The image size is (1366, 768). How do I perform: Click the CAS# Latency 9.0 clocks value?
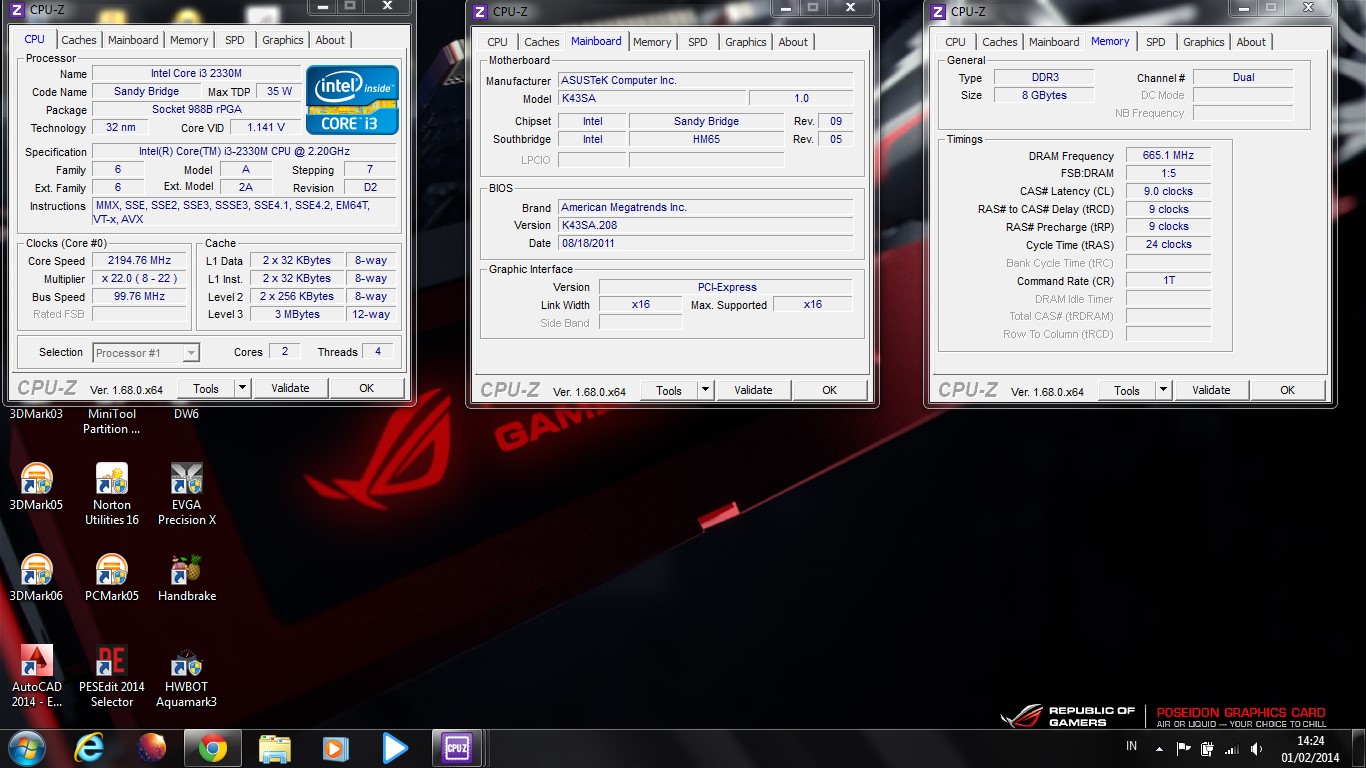pos(1168,191)
